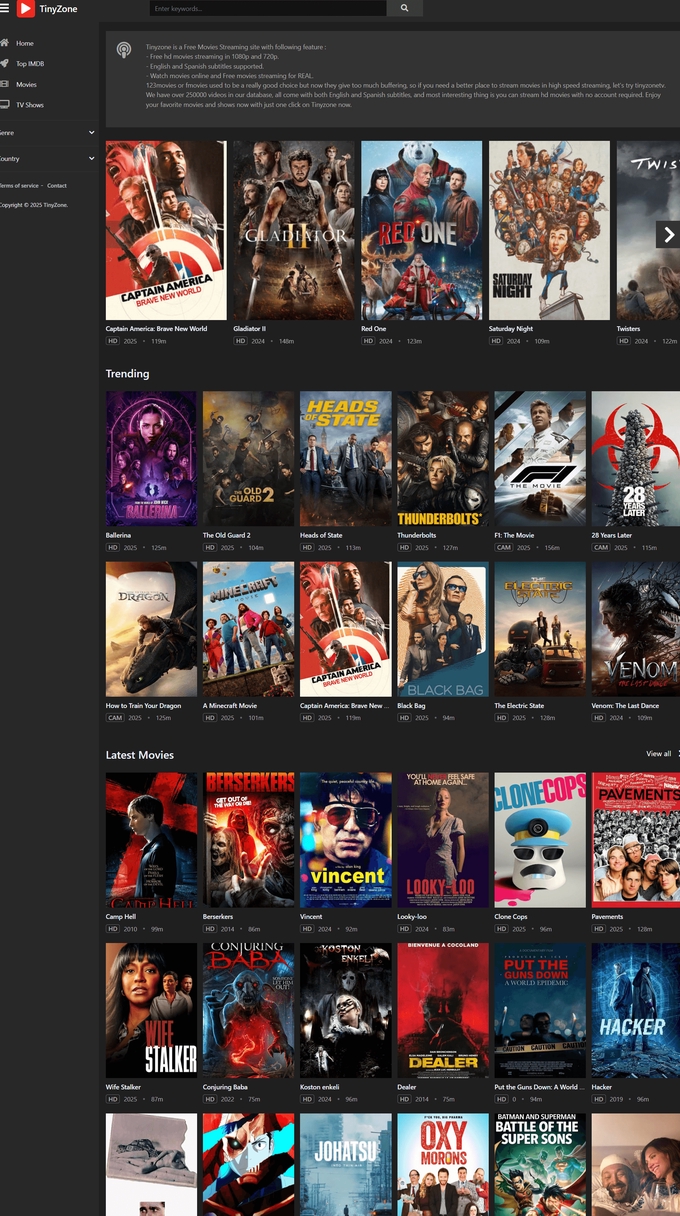This screenshot has height=1216, width=680.
Task: Open the Ballerina poster
Action: [151, 459]
